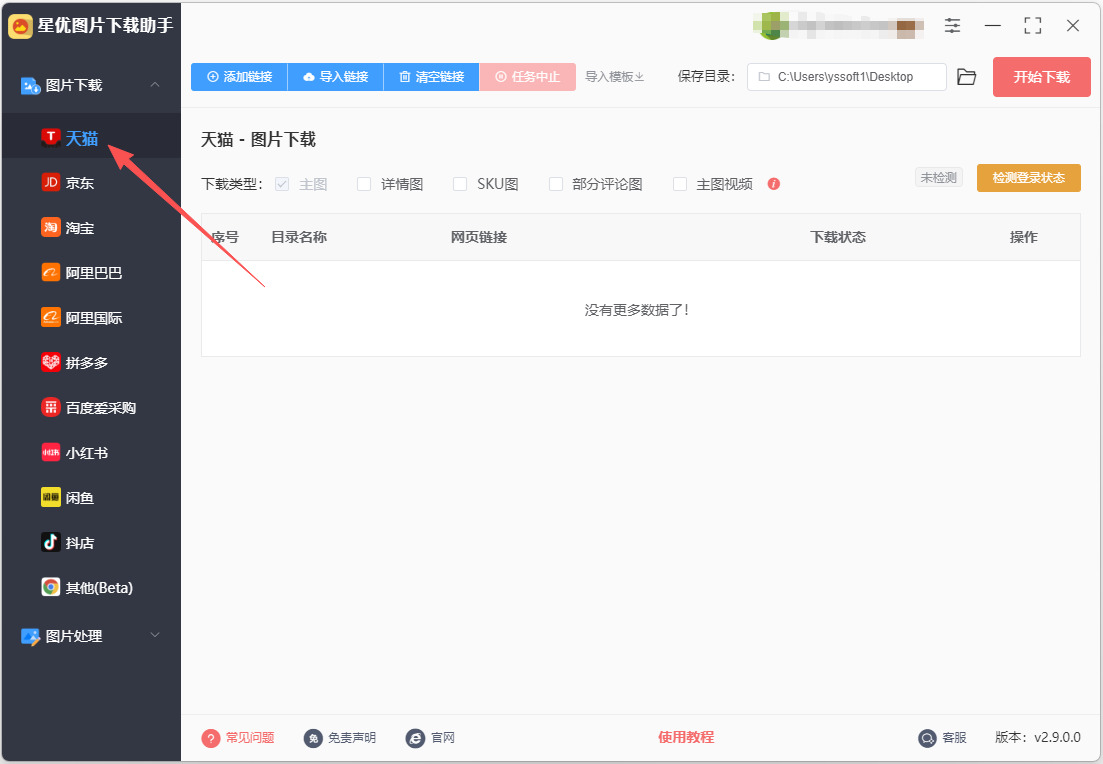Click the Taobao (淘宝) logo icon
The height and width of the screenshot is (764, 1103).
pyautogui.click(x=51, y=228)
